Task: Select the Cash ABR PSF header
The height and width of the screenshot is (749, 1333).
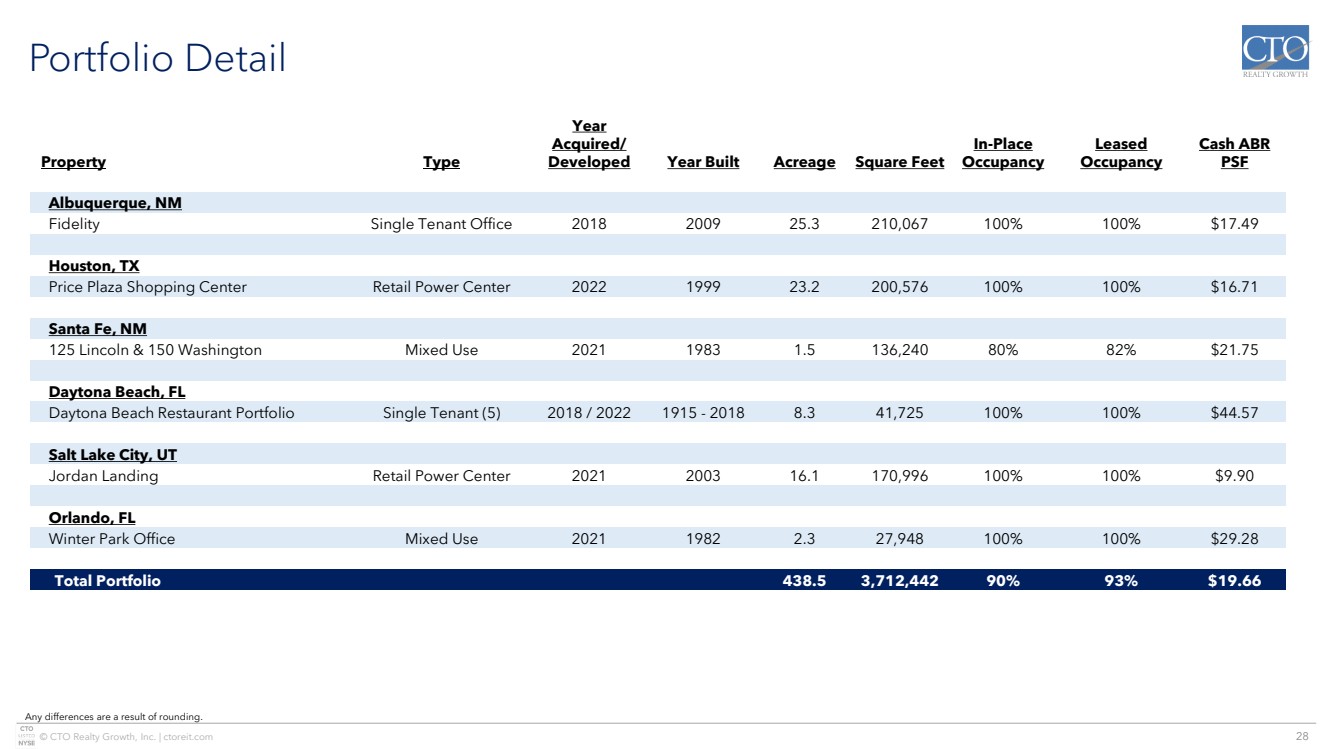Action: [x=1234, y=153]
